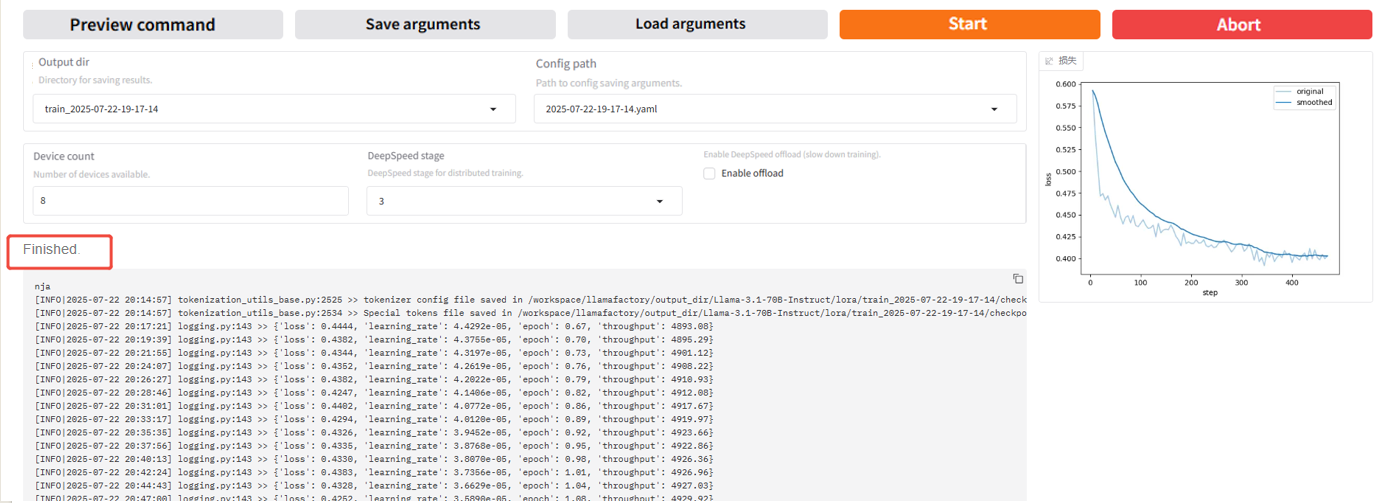Click the copy icon in log output

click(1017, 279)
